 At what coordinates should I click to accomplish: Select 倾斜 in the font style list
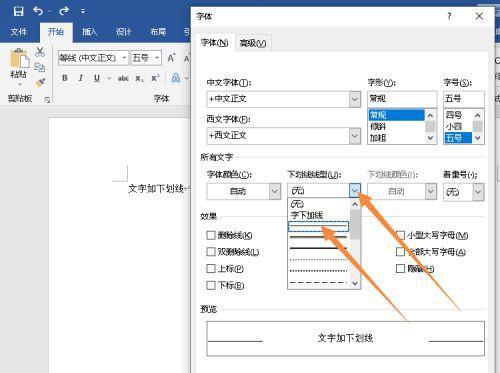point(378,127)
